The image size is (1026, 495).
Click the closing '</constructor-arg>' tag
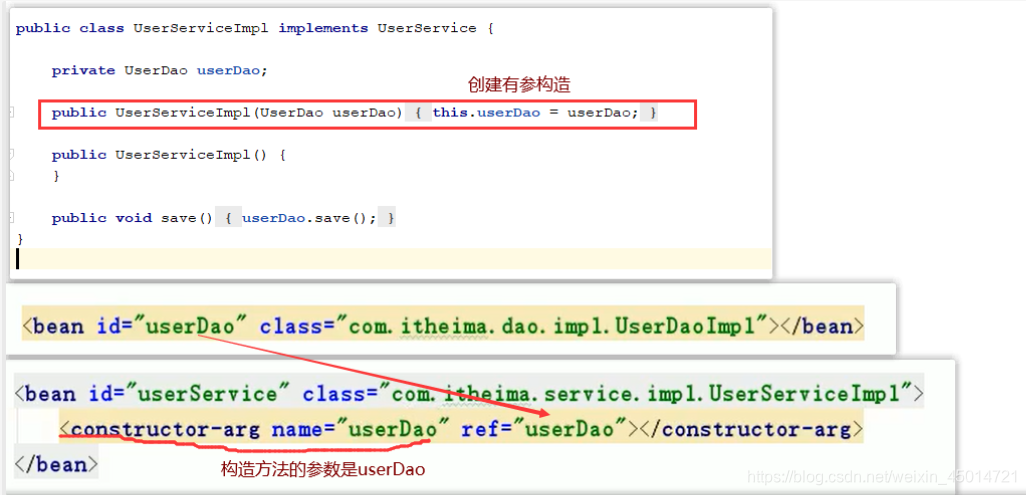[751, 430]
